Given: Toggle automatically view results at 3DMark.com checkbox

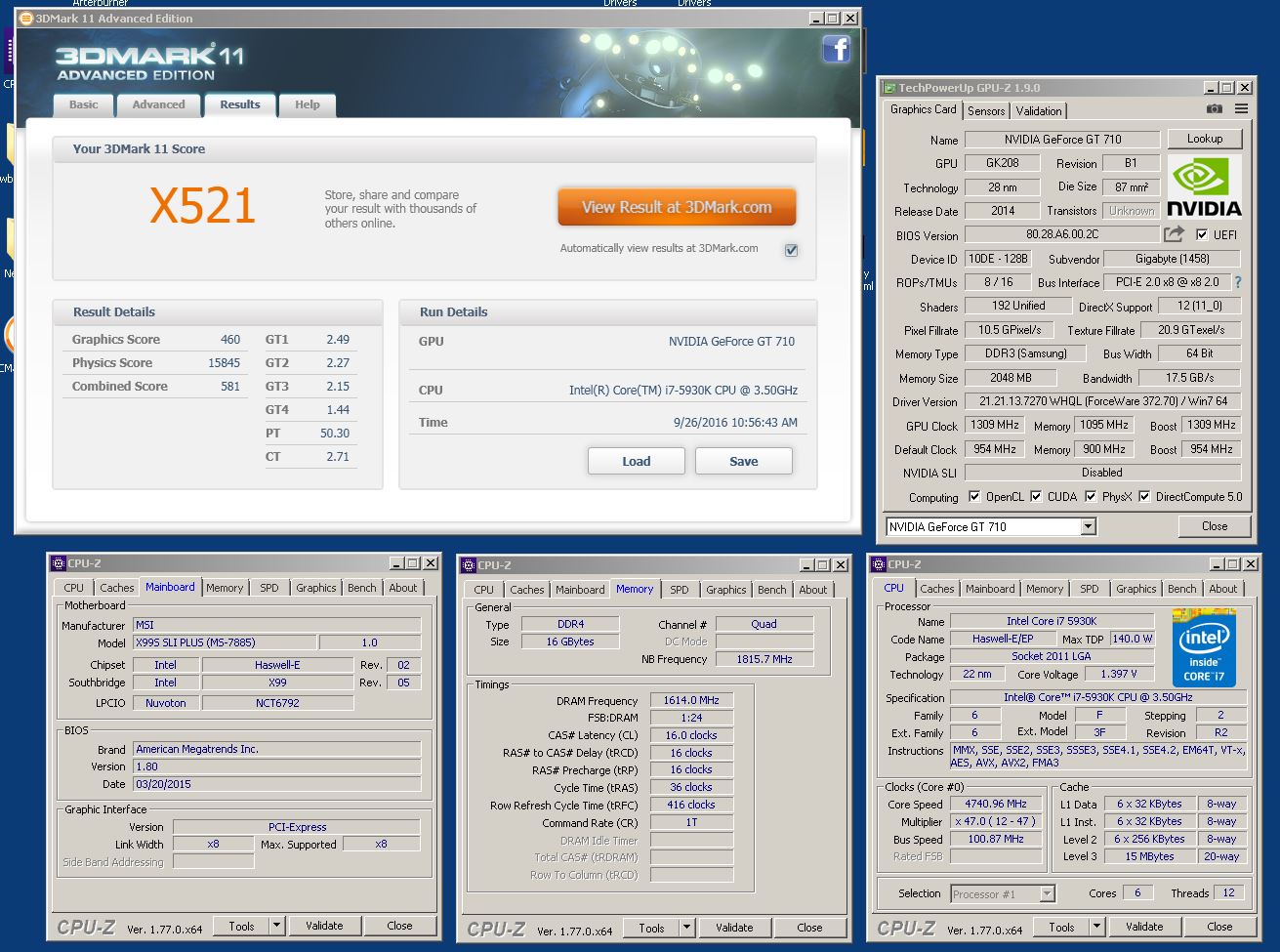Looking at the screenshot, I should [x=791, y=250].
